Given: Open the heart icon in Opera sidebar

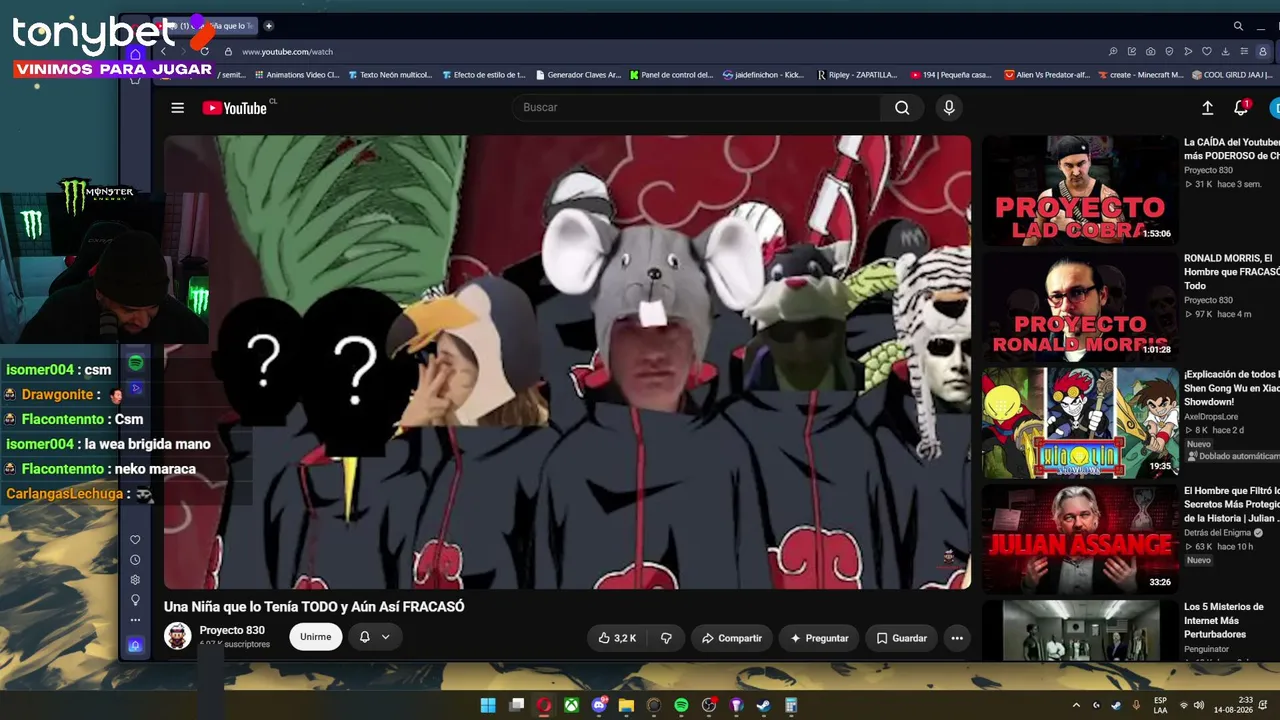Looking at the screenshot, I should pos(135,540).
